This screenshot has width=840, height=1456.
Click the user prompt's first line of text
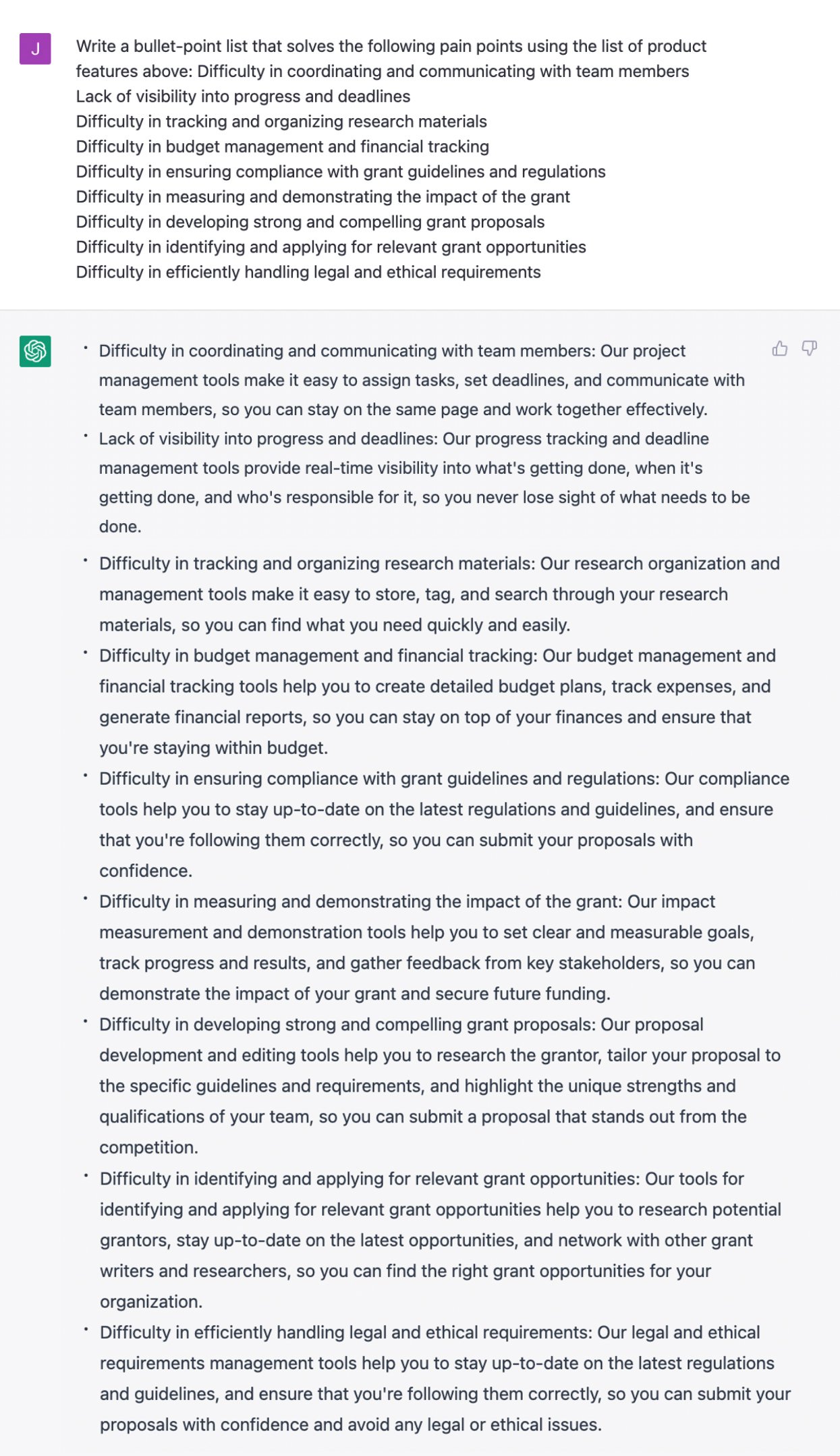[x=391, y=46]
